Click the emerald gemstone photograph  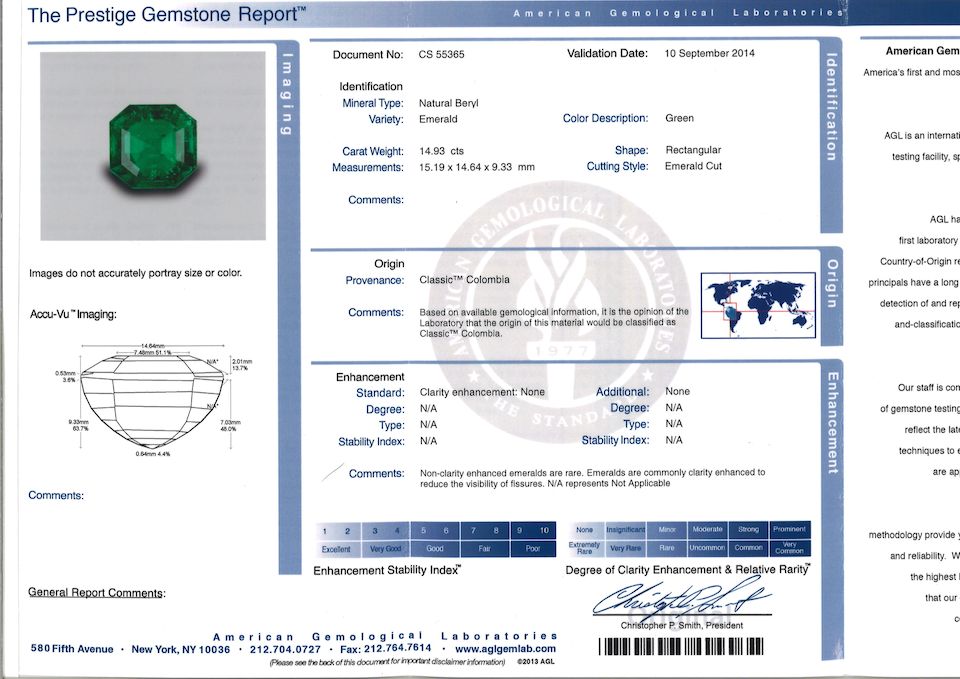[153, 146]
